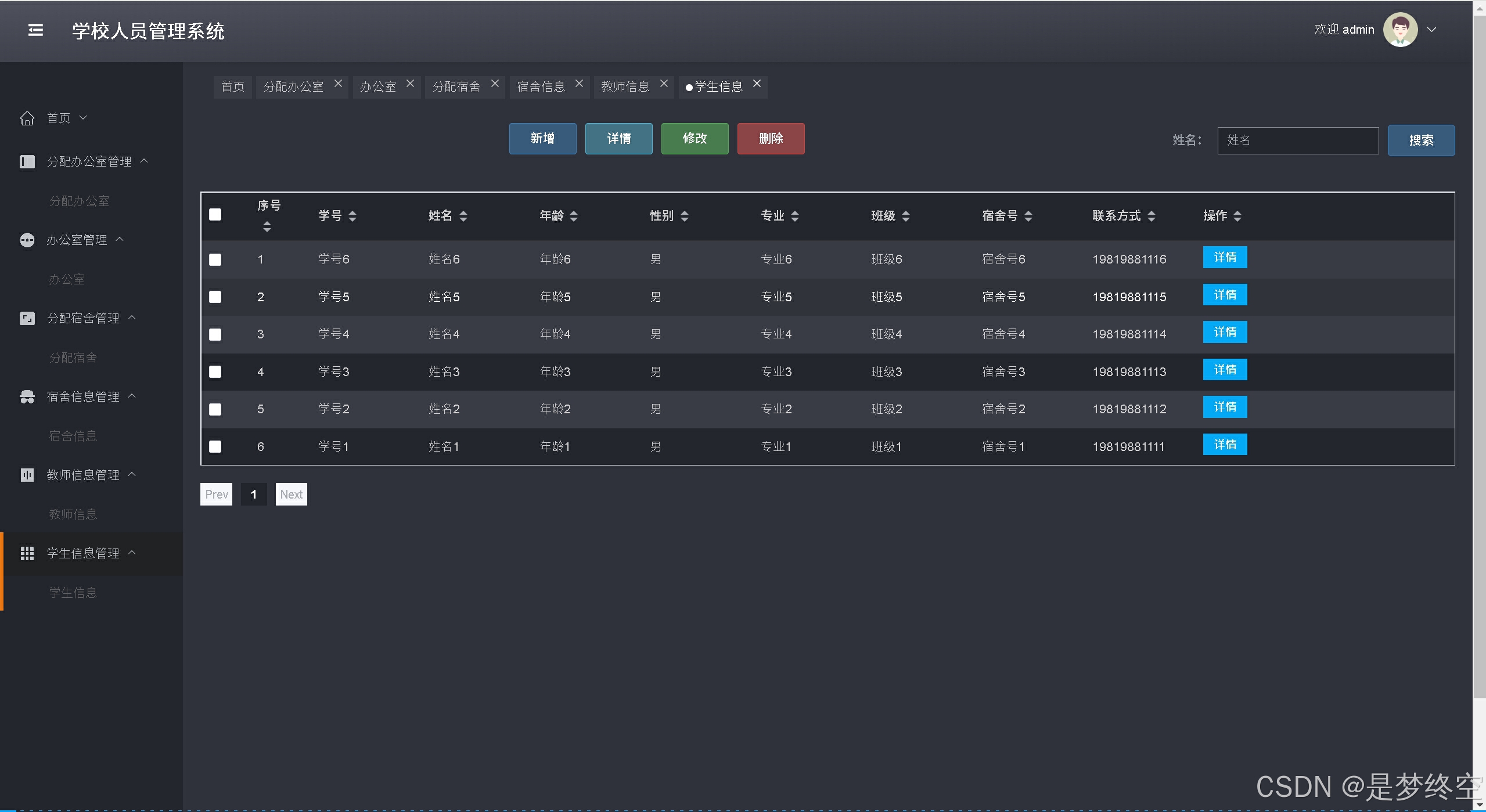Click the 学生信息管理 grid icon

[x=27, y=554]
